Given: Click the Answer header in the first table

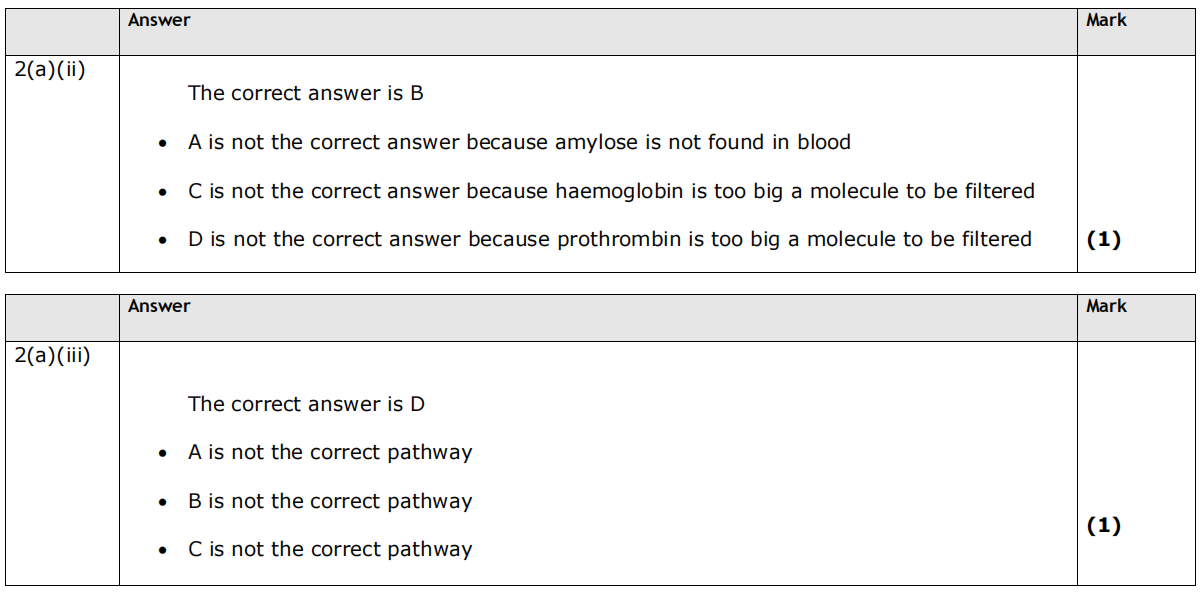Looking at the screenshot, I should coord(159,20).
